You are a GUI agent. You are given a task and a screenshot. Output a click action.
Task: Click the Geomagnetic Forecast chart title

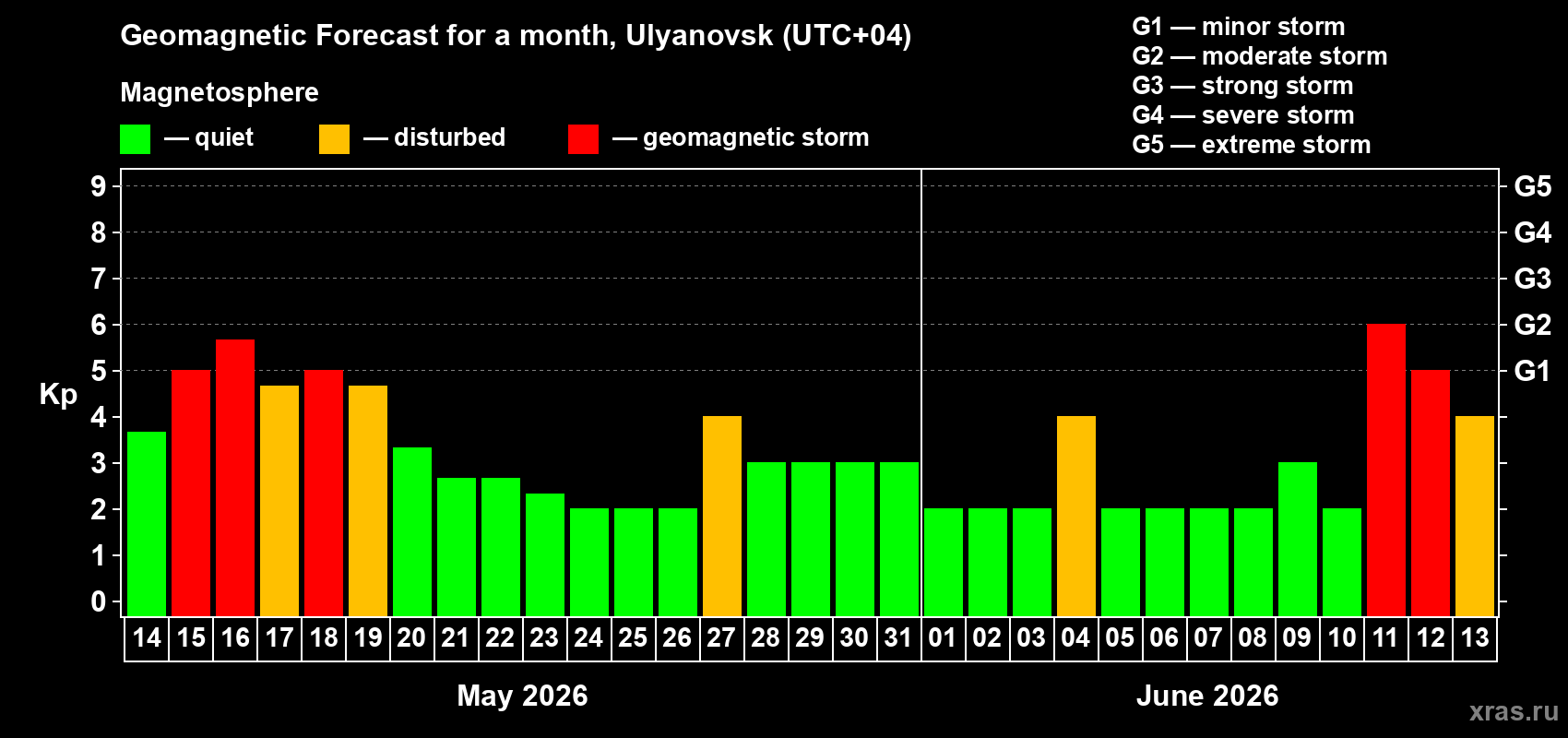coord(516,36)
